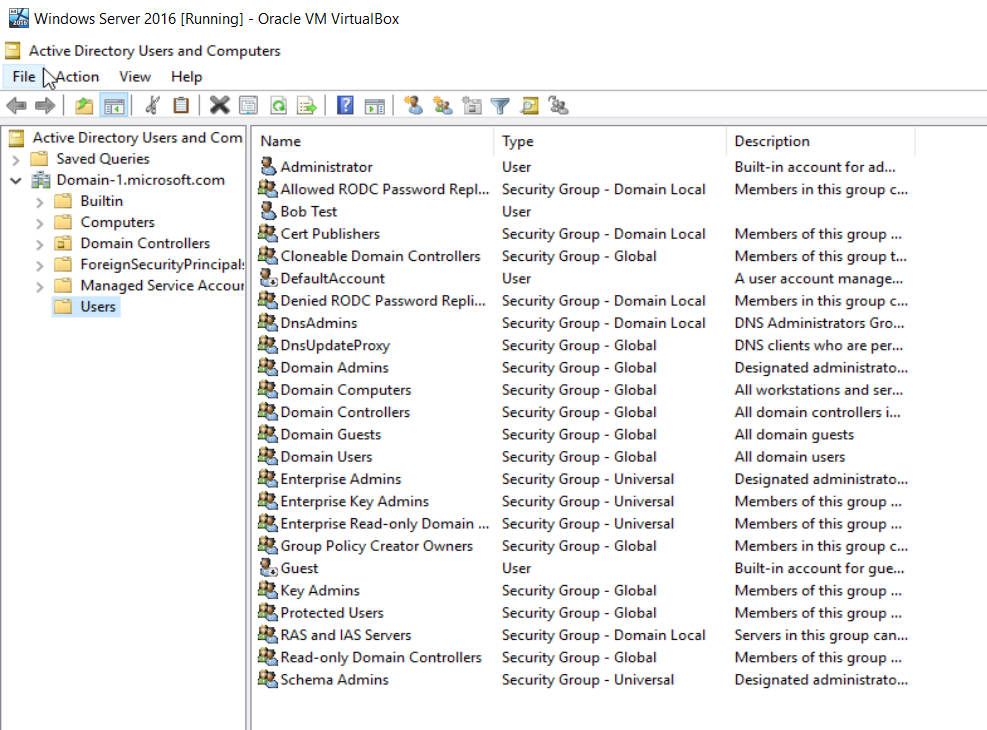
Task: Click the Paste clipboard toolbar icon
Action: coord(181,105)
